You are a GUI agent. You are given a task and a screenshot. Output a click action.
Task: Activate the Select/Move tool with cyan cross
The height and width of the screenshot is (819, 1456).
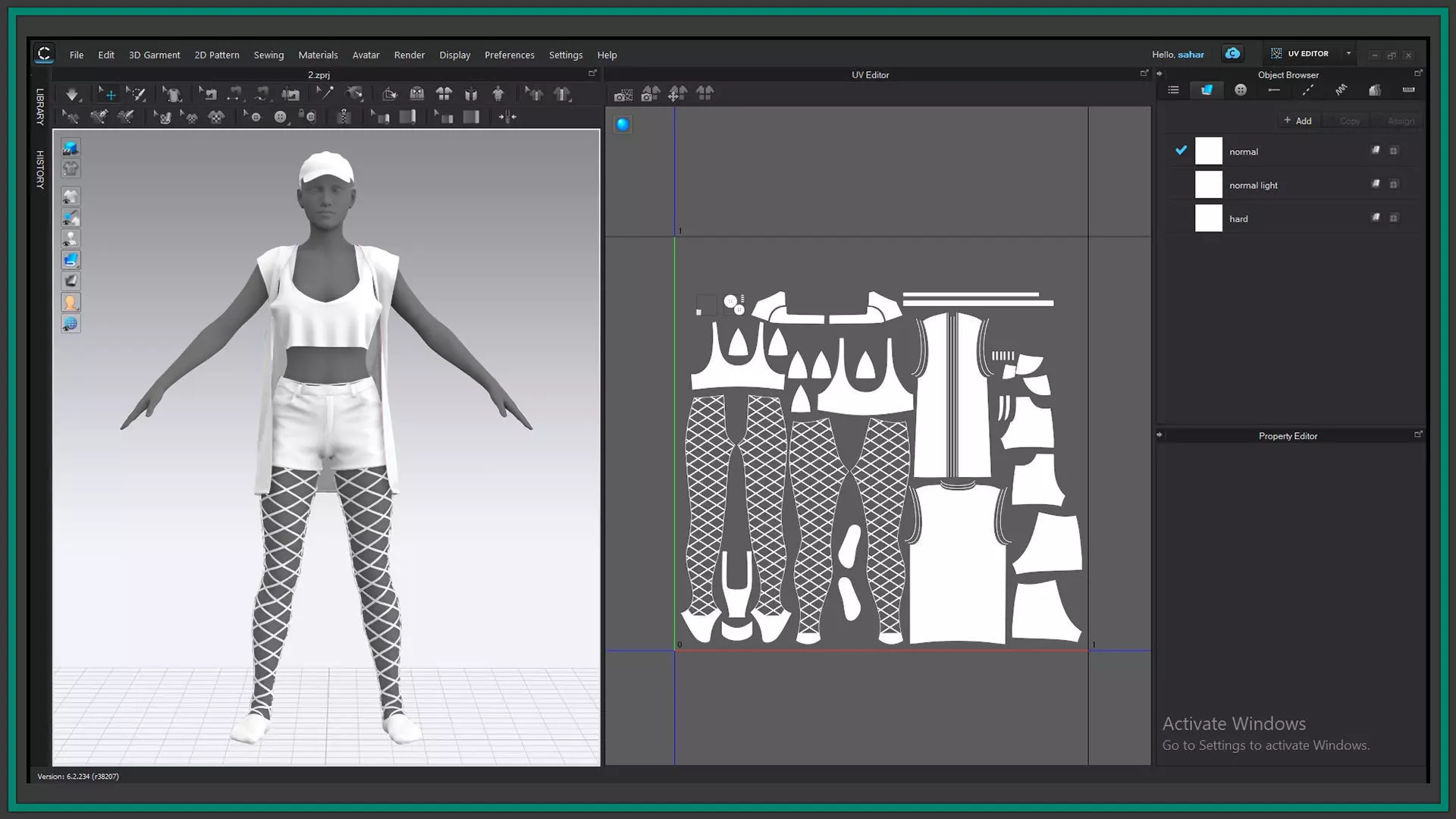pos(108,94)
